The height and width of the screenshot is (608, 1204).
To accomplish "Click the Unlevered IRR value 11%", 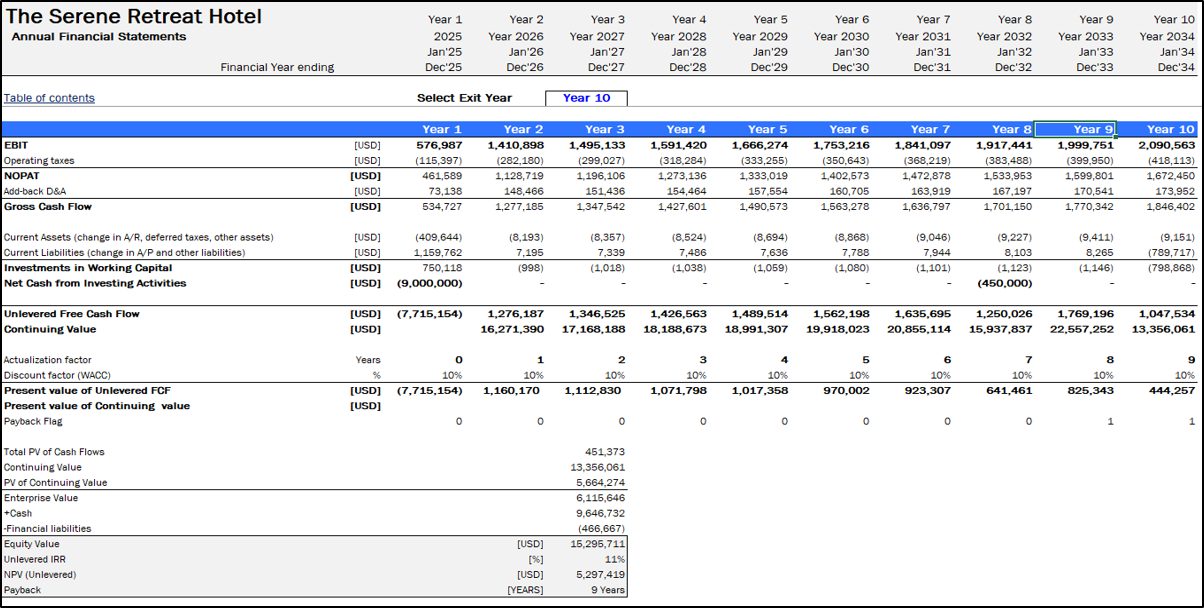I will (615, 559).
